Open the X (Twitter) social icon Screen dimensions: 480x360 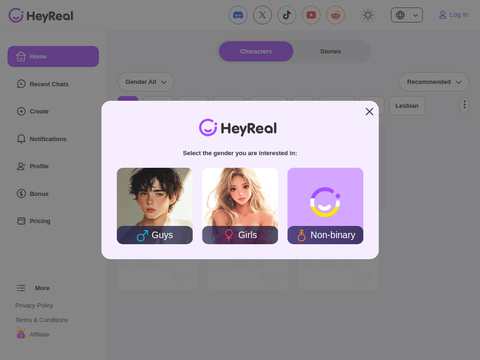(262, 15)
